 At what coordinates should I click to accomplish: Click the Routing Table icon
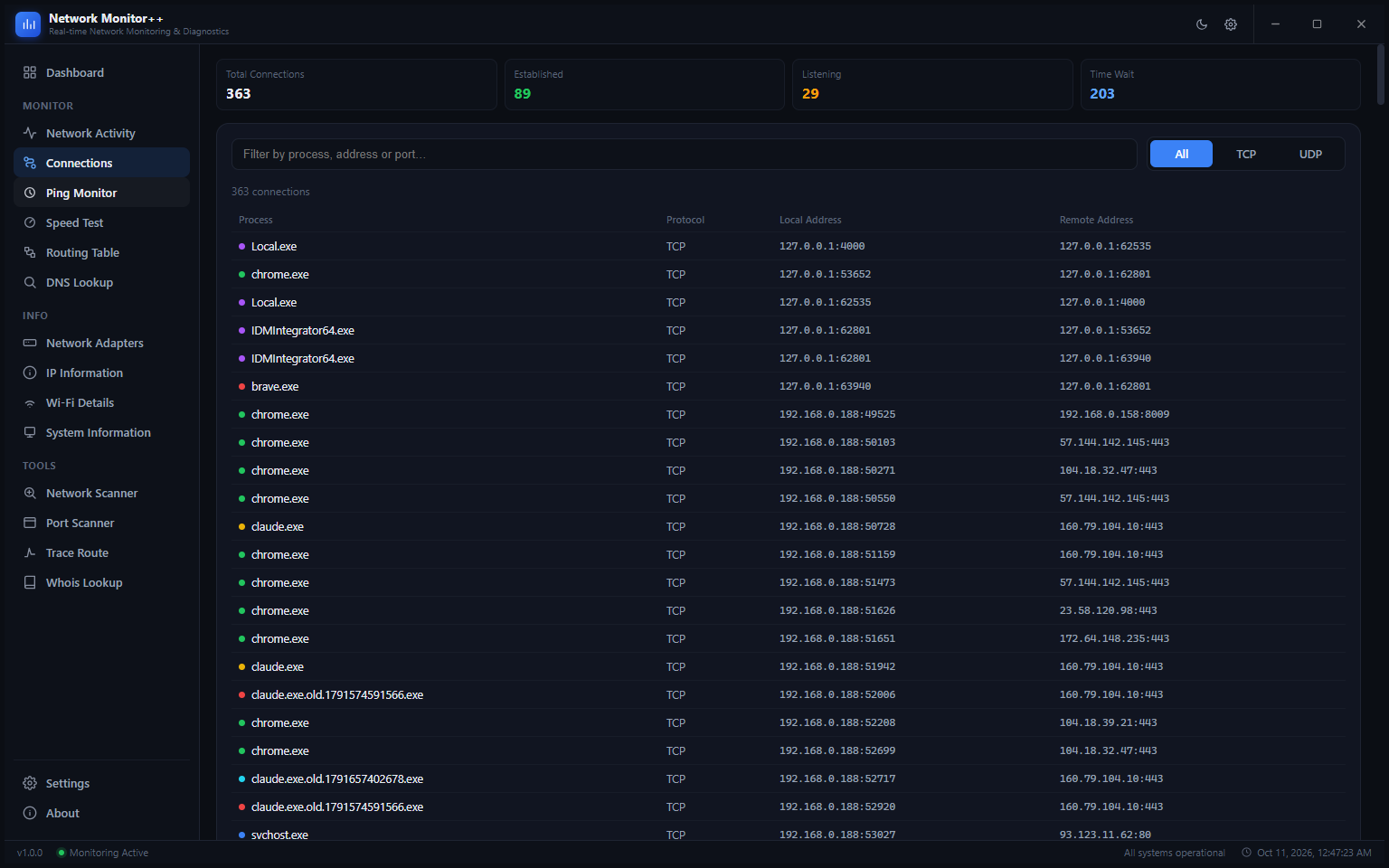pyautogui.click(x=30, y=252)
